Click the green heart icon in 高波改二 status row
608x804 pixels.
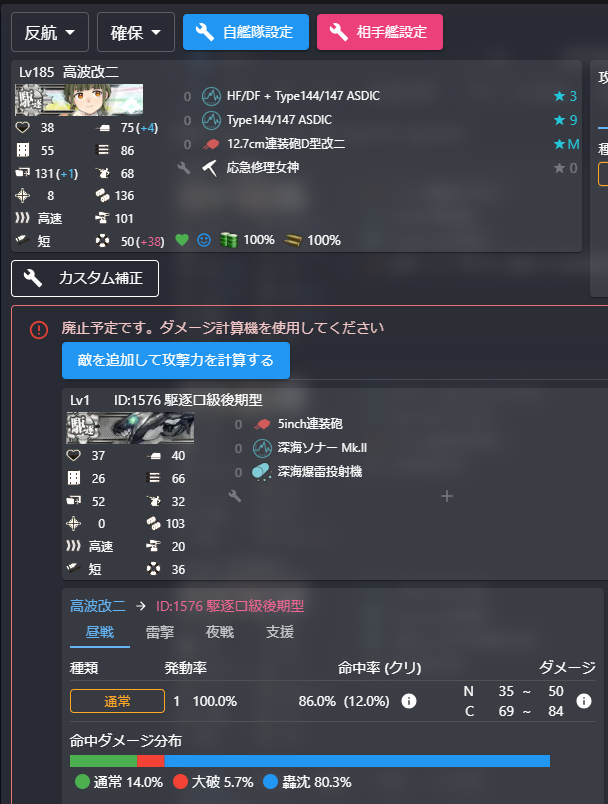pyautogui.click(x=182, y=240)
